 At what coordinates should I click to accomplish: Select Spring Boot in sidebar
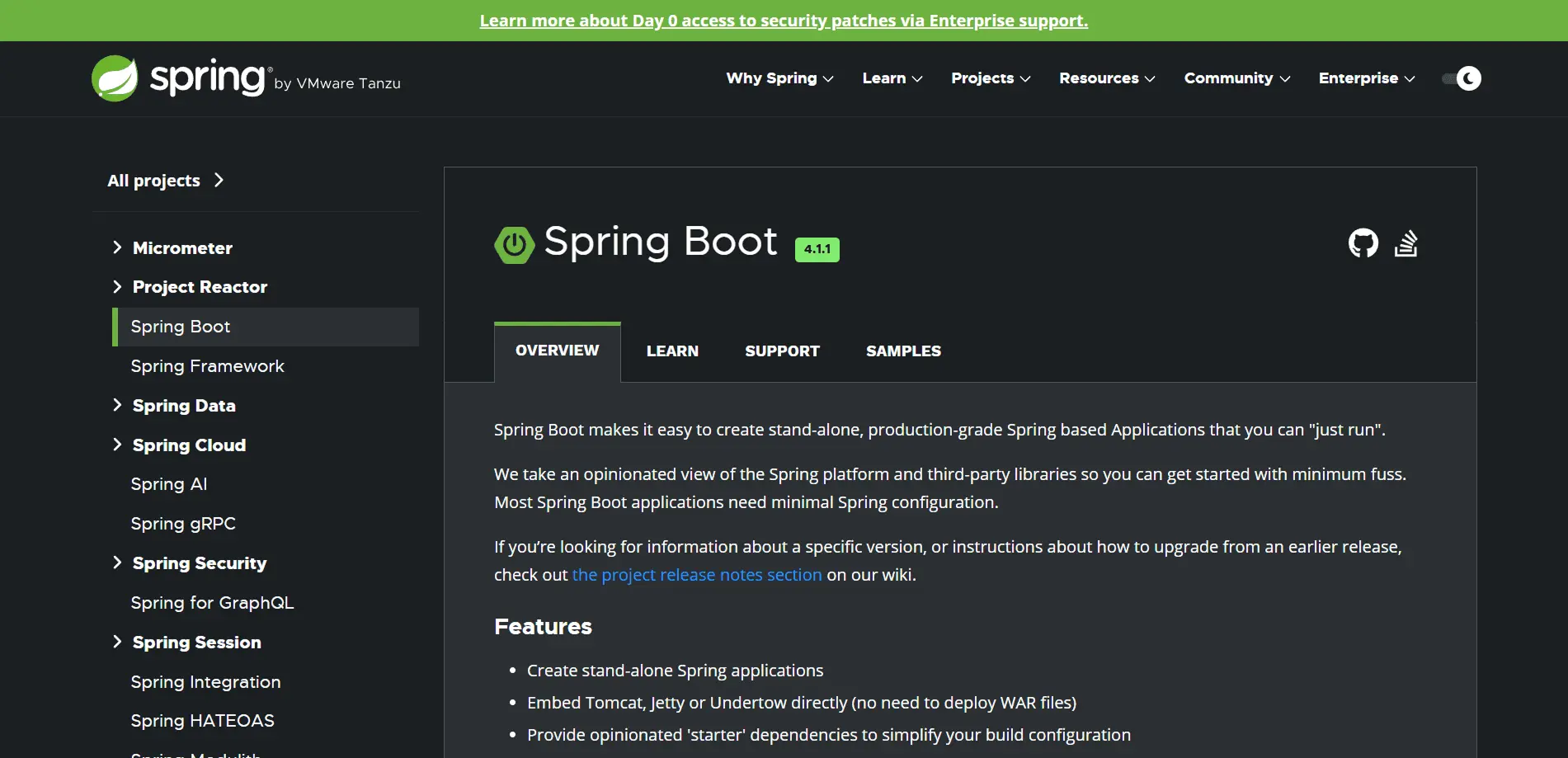pyautogui.click(x=266, y=327)
